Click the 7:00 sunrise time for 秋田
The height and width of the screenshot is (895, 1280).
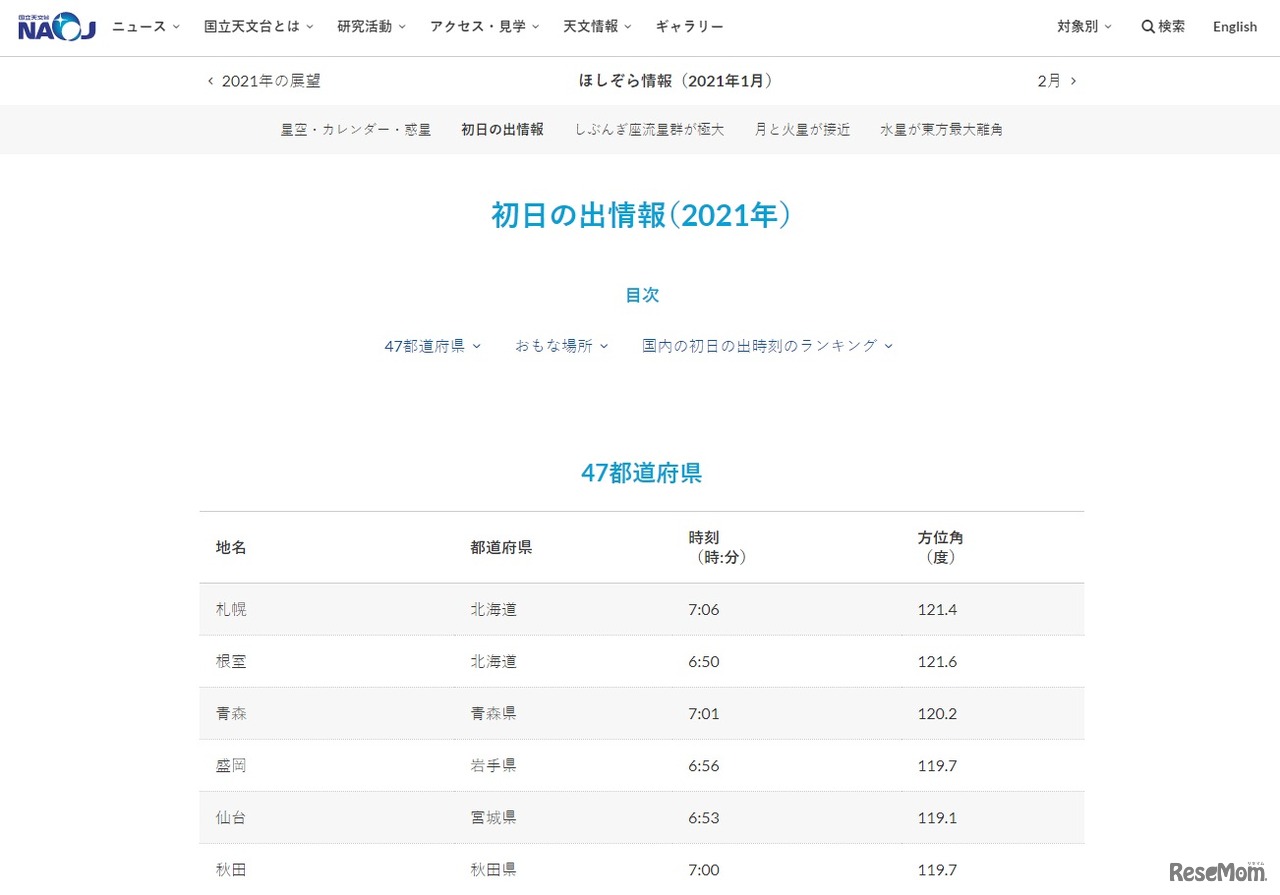(704, 870)
